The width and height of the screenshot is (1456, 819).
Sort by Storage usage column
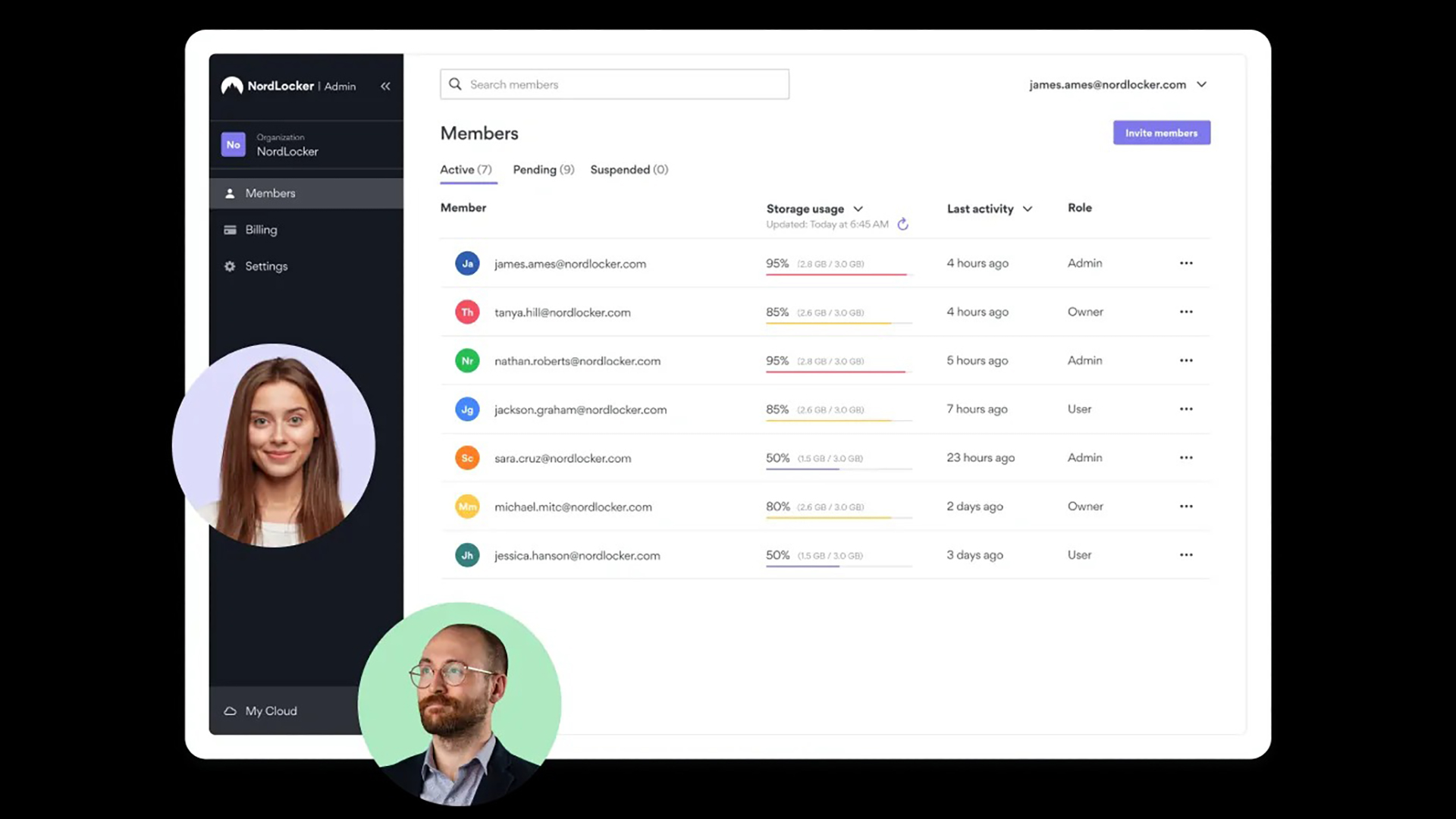click(x=814, y=209)
